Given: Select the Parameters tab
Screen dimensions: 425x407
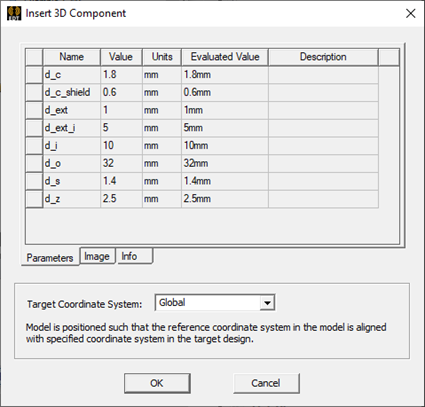Looking at the screenshot, I should coord(50,258).
